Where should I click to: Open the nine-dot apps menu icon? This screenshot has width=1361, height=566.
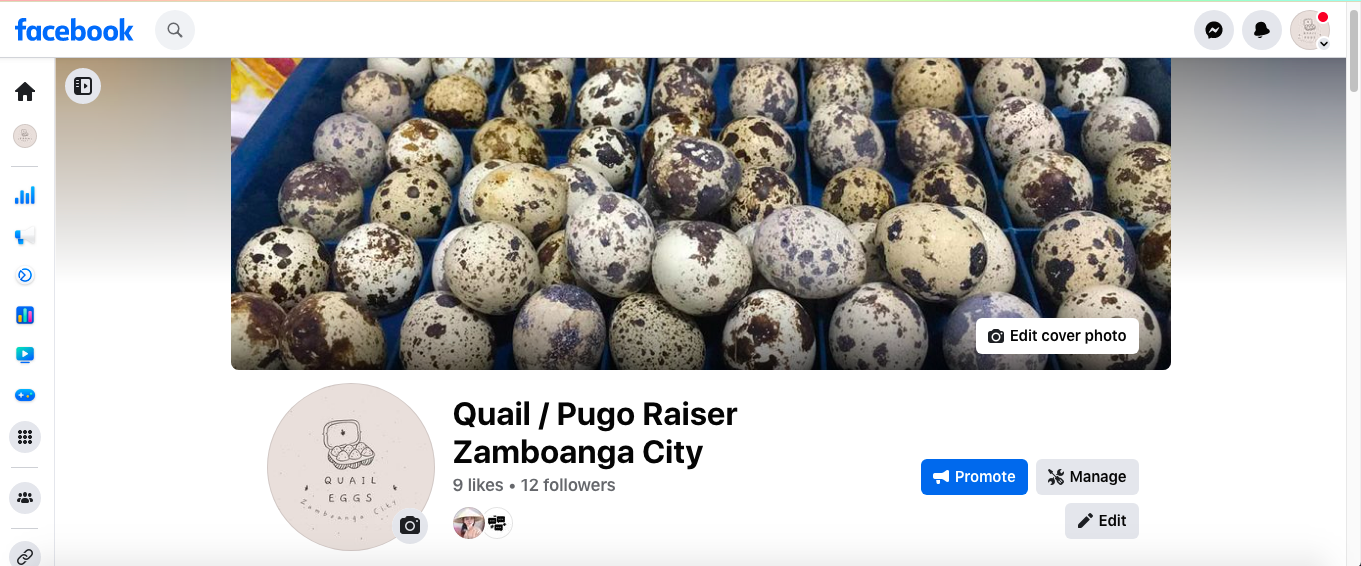tap(25, 437)
